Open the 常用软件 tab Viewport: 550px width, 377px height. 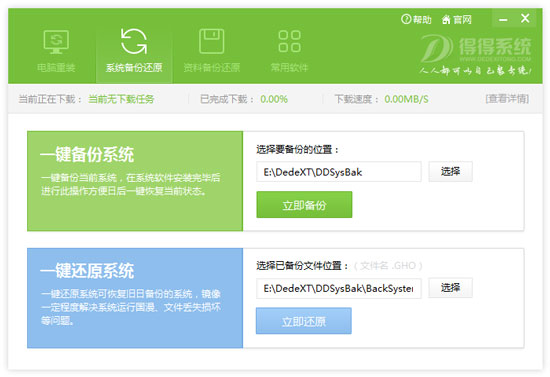tap(289, 51)
